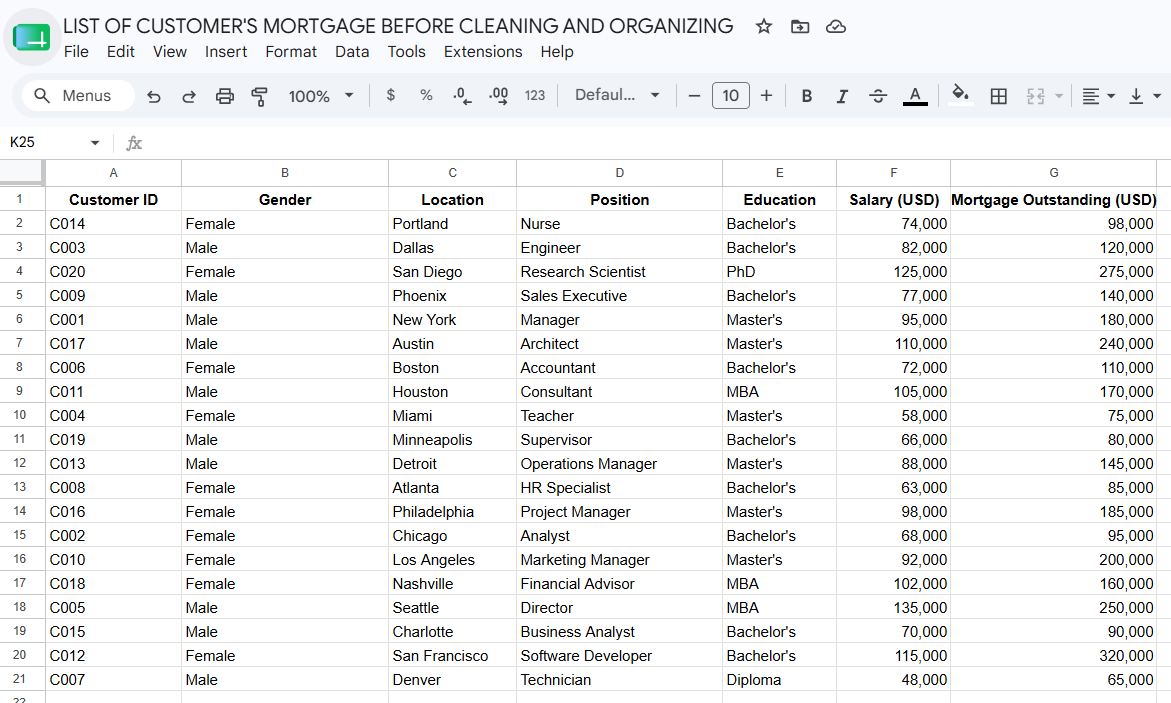1171x703 pixels.
Task: Increase font size with plus
Action: (766, 96)
